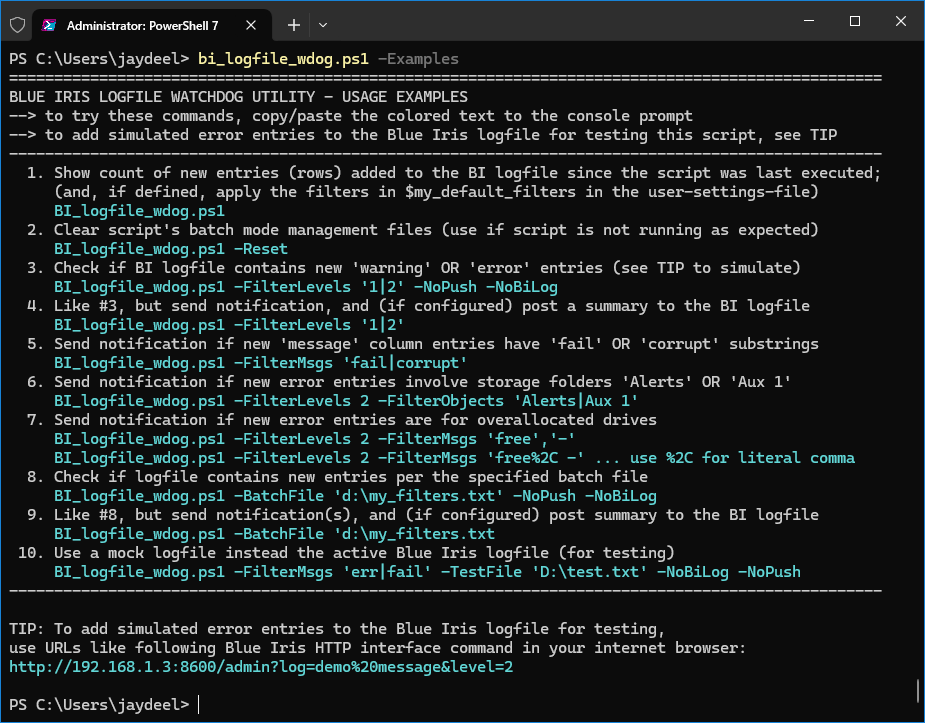Image resolution: width=925 pixels, height=723 pixels.
Task: Minimize the terminal window
Action: coord(809,21)
